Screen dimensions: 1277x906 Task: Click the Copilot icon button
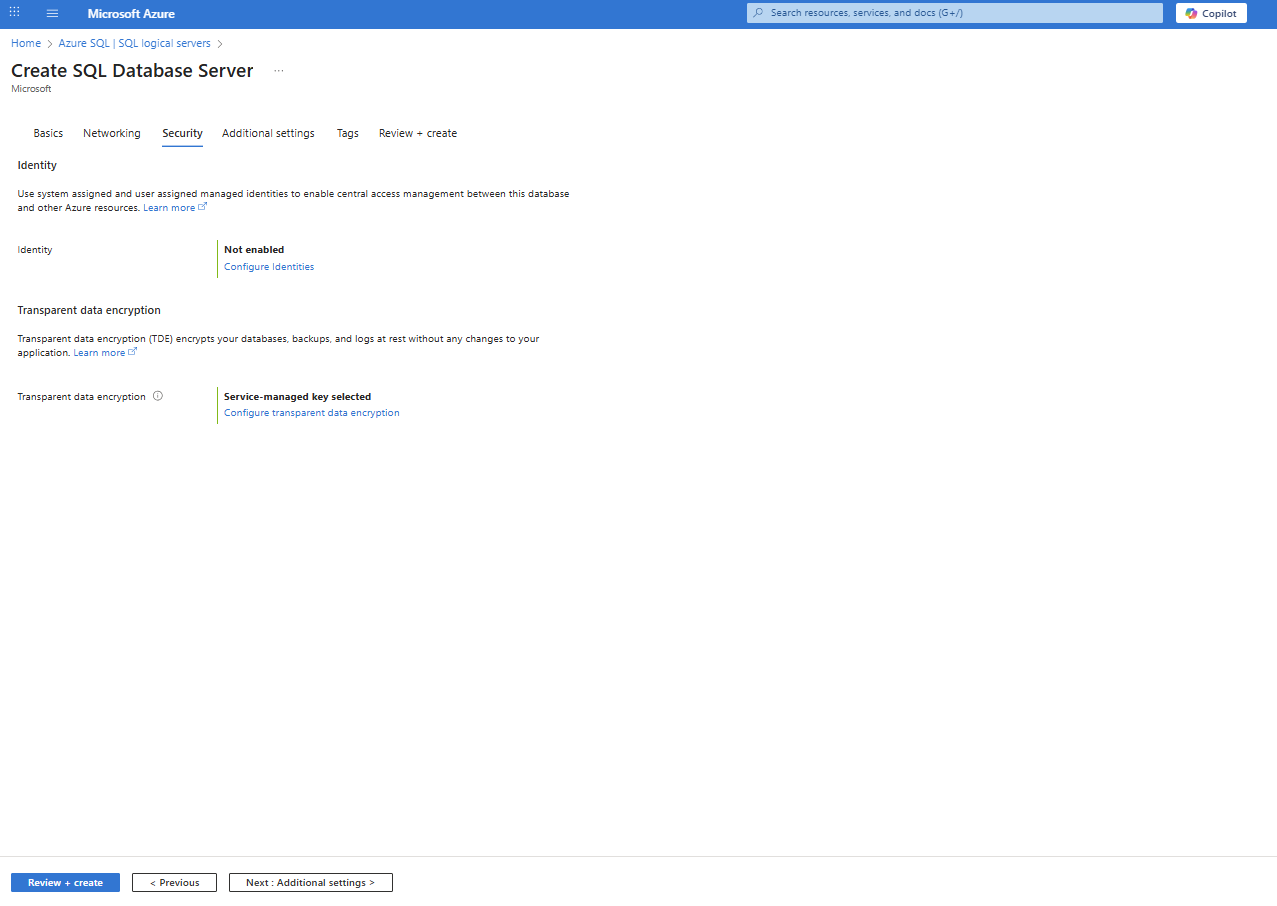click(x=1211, y=13)
